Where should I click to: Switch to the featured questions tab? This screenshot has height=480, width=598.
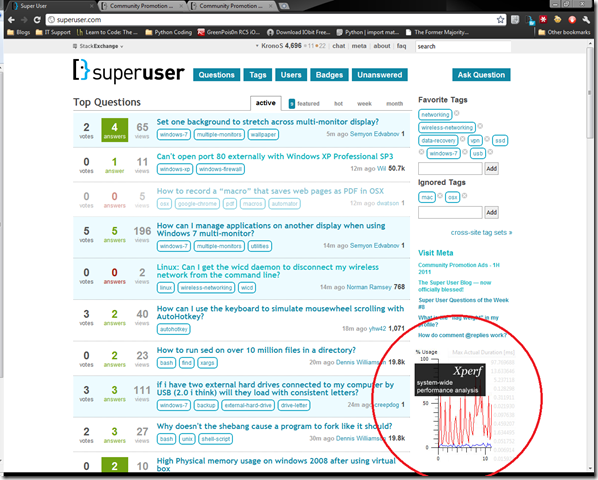click(x=304, y=103)
